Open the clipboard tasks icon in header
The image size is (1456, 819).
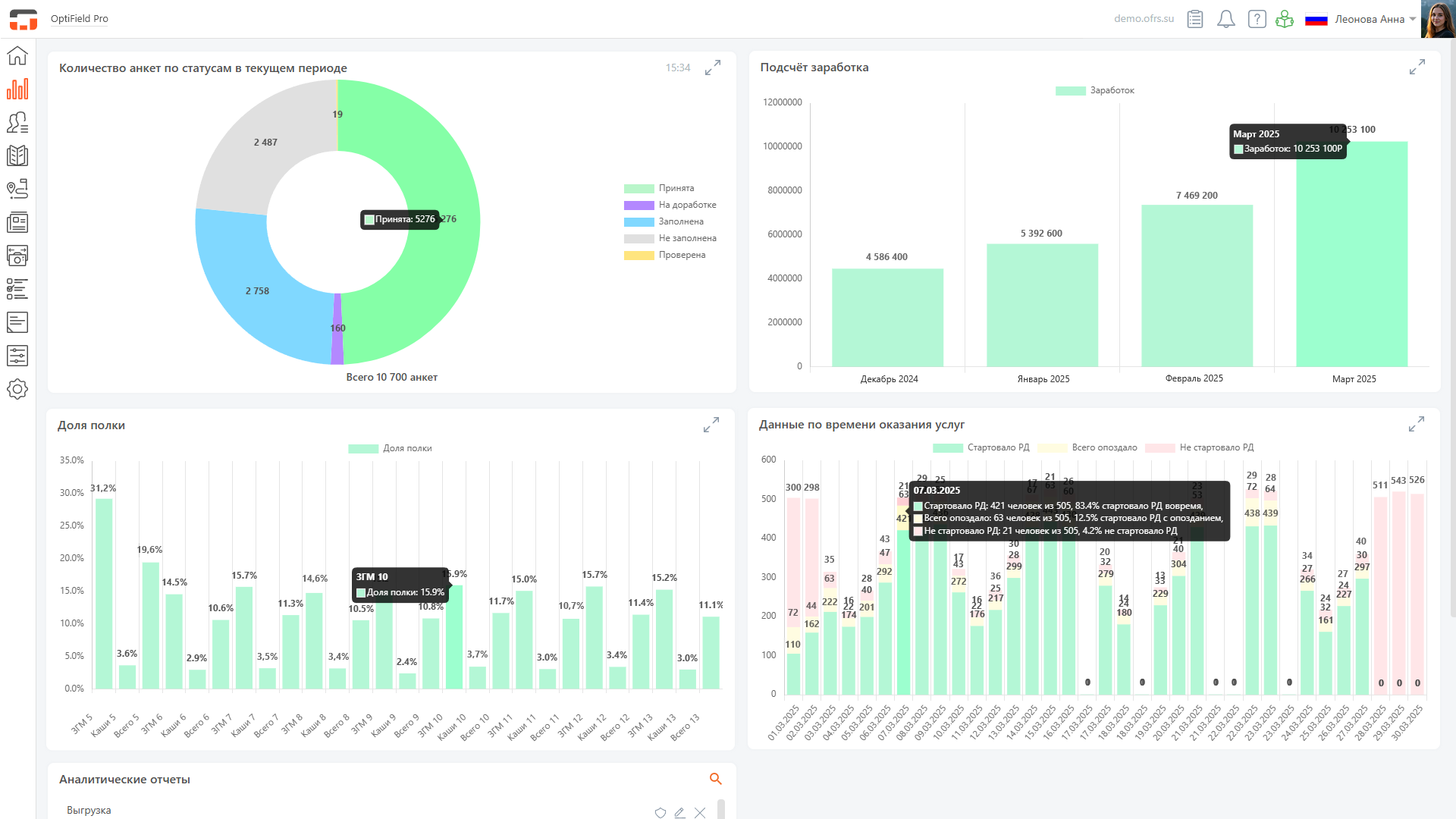pos(1195,19)
